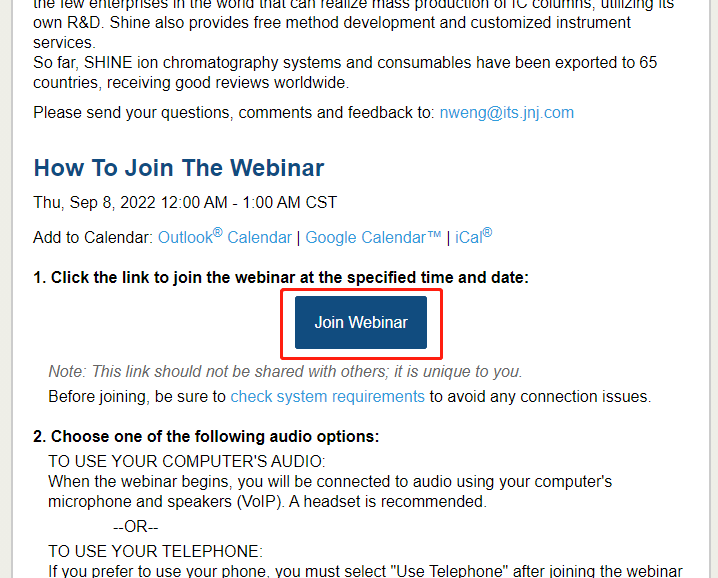Click the Join Webinar button
Screen dimensions: 718x578
pos(361,322)
